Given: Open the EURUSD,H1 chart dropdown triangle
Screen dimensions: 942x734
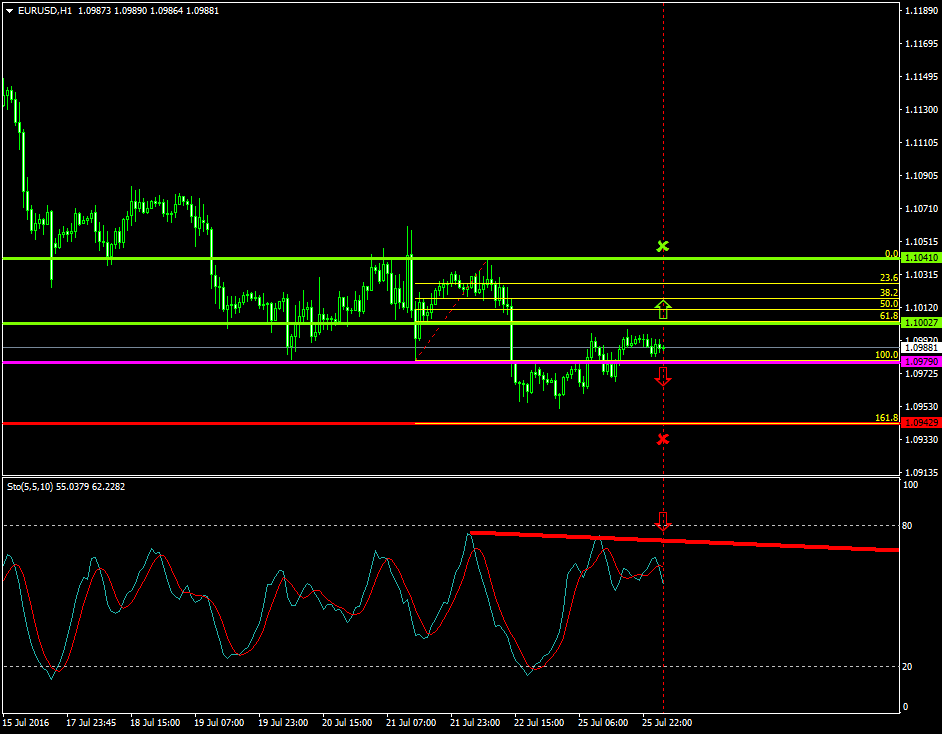Looking at the screenshot, I should click(x=9, y=10).
